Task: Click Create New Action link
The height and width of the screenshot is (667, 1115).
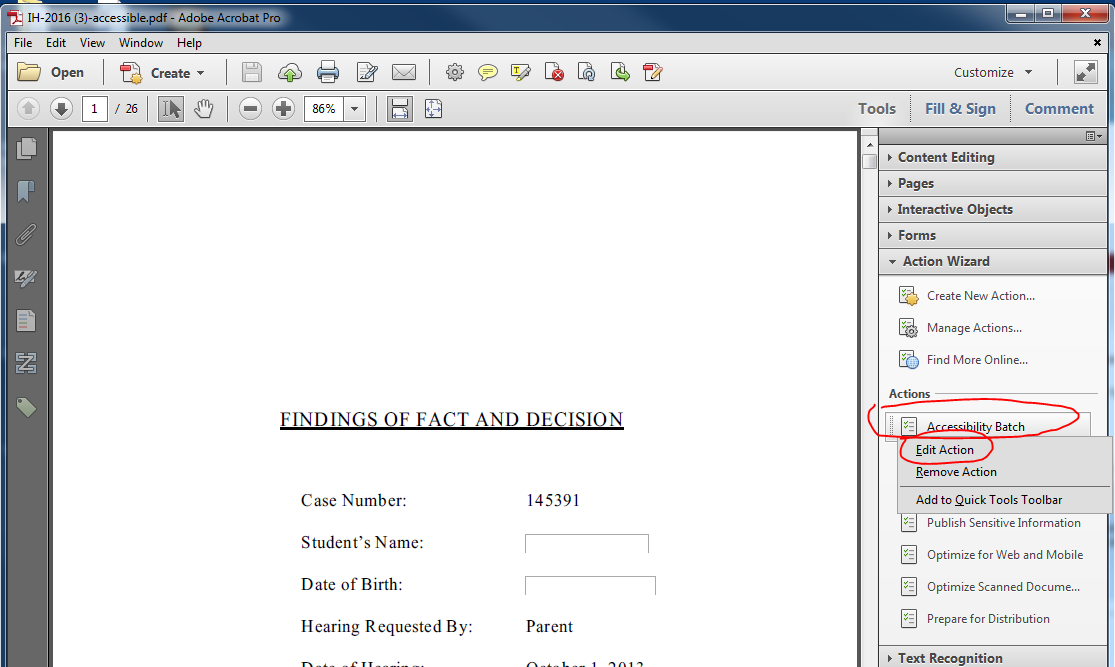Action: pyautogui.click(x=980, y=296)
